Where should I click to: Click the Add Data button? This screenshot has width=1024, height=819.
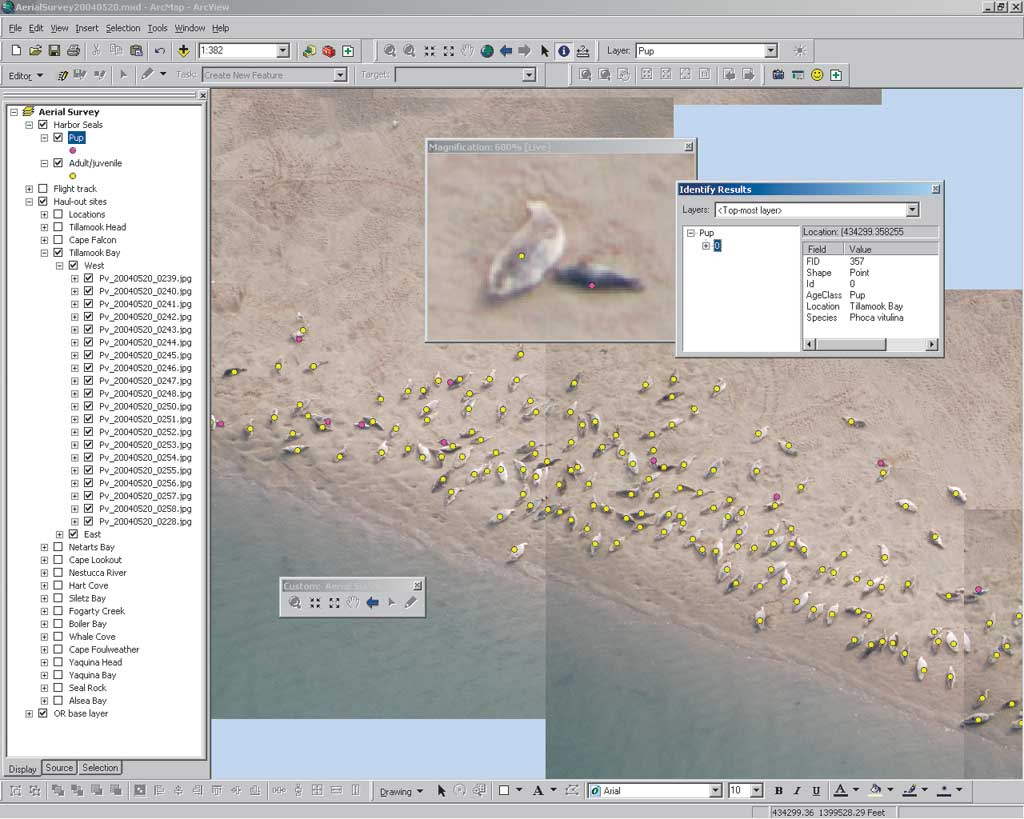[183, 51]
